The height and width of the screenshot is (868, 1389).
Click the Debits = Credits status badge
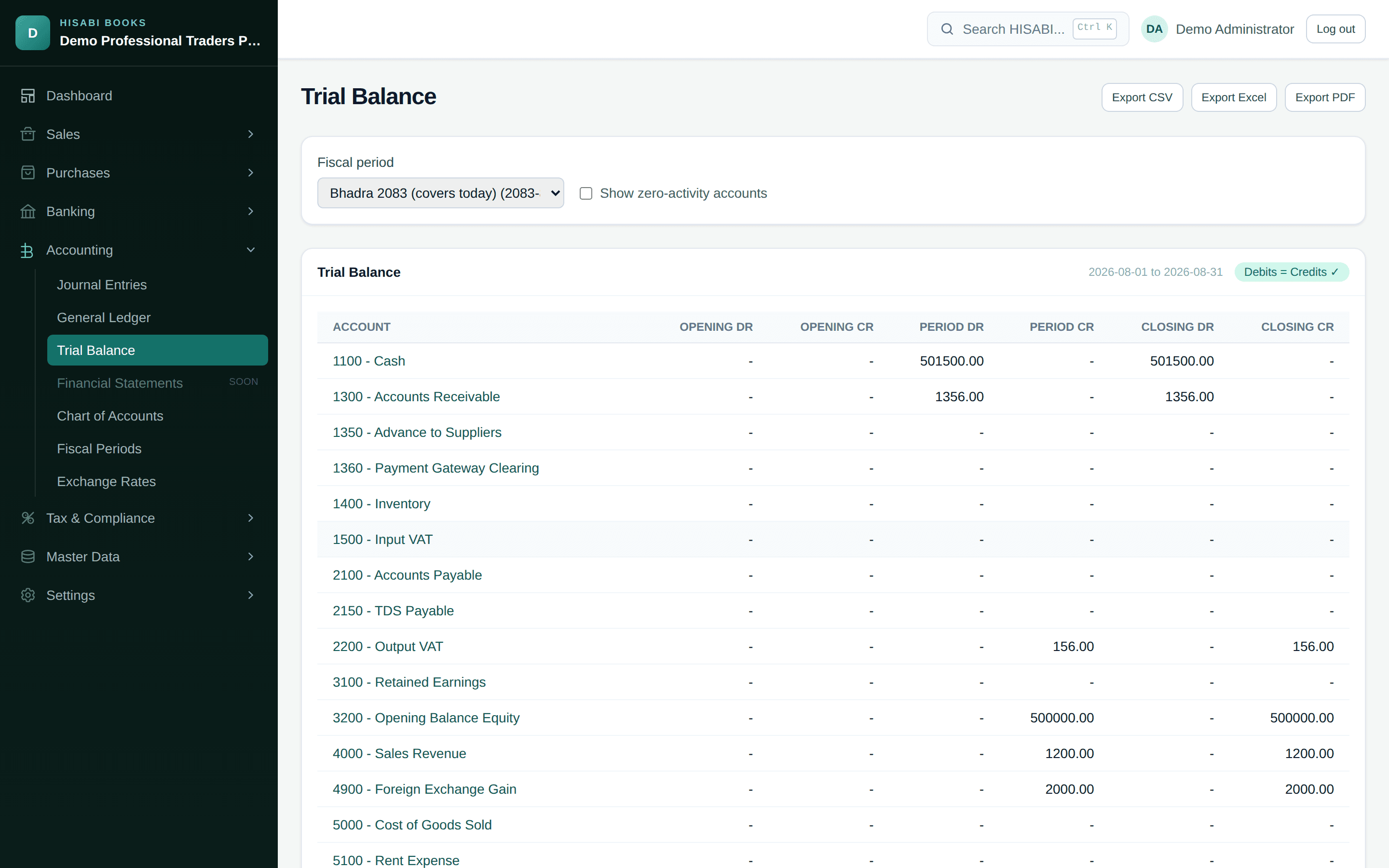[1292, 272]
